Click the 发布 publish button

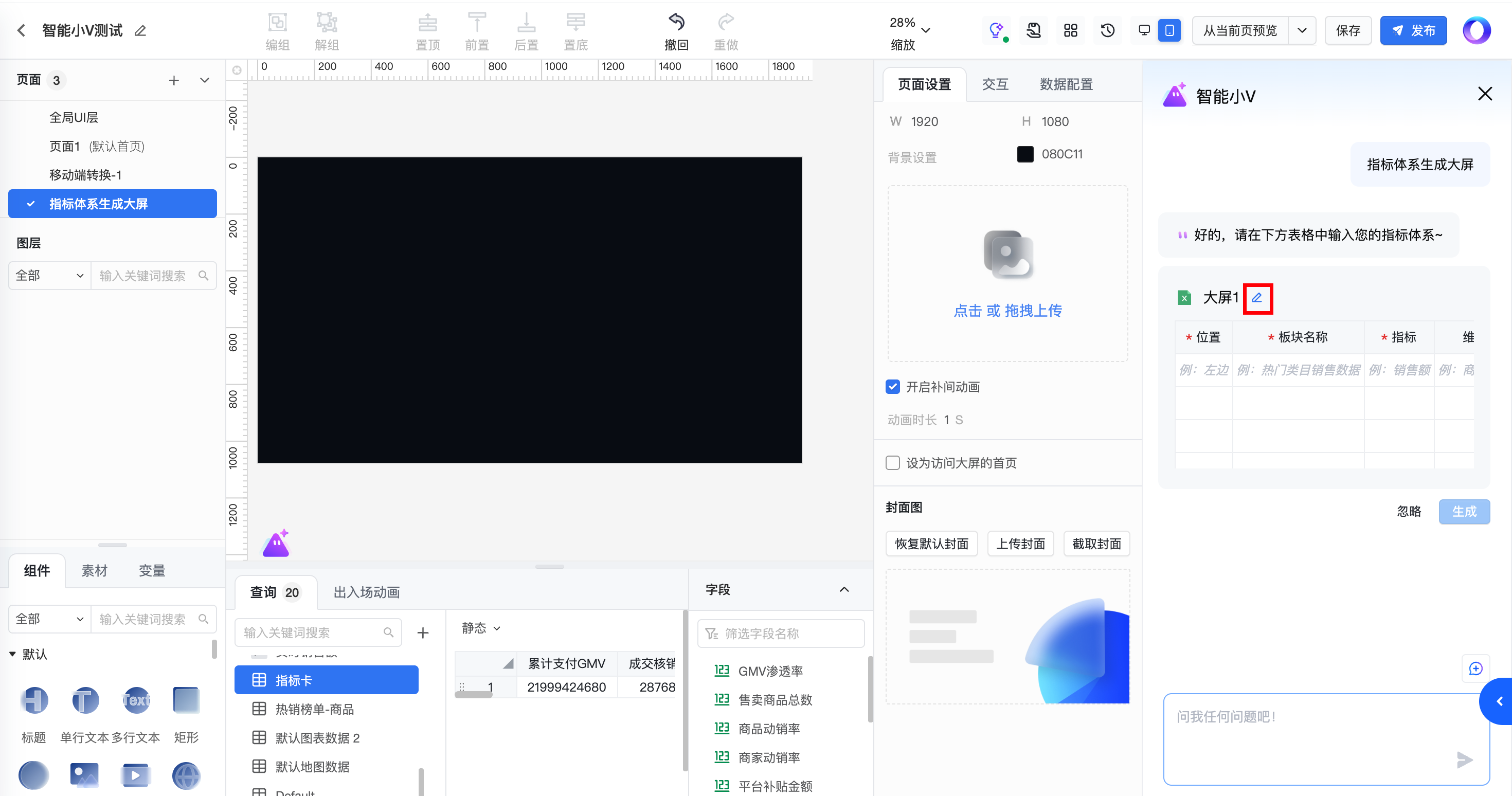[1413, 30]
